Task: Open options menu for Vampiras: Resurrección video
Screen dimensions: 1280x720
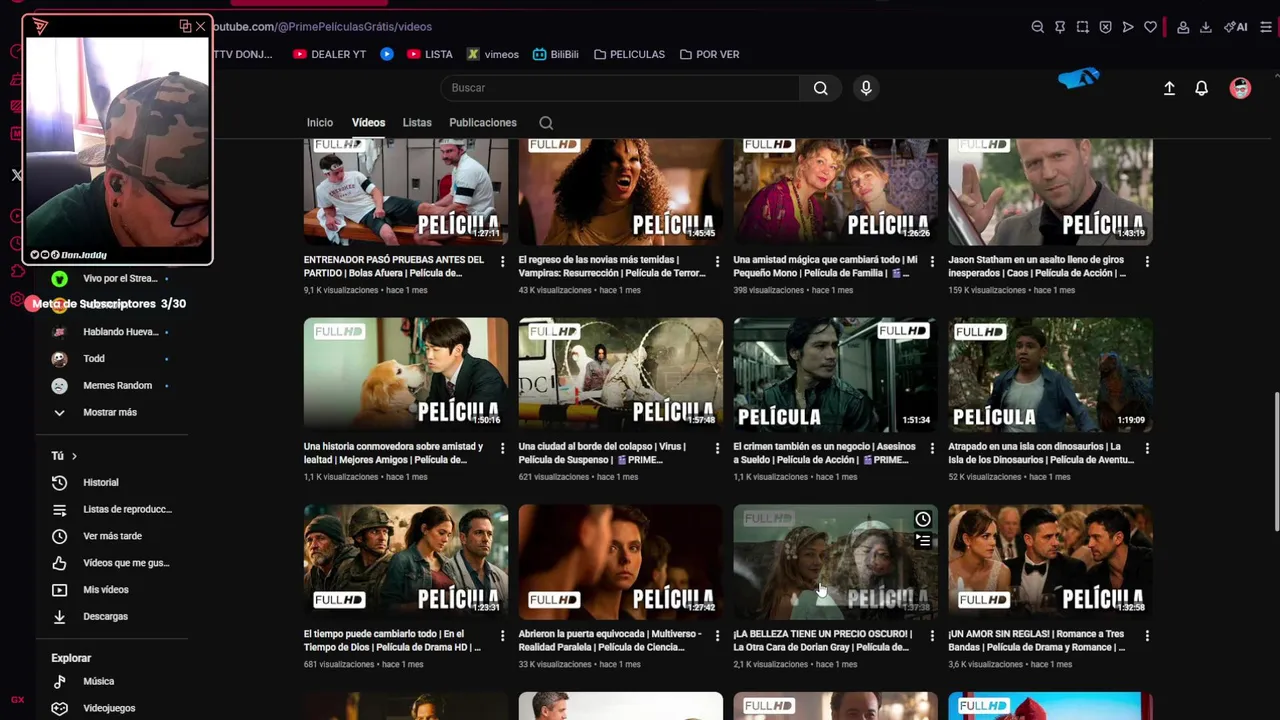Action: 717,261
